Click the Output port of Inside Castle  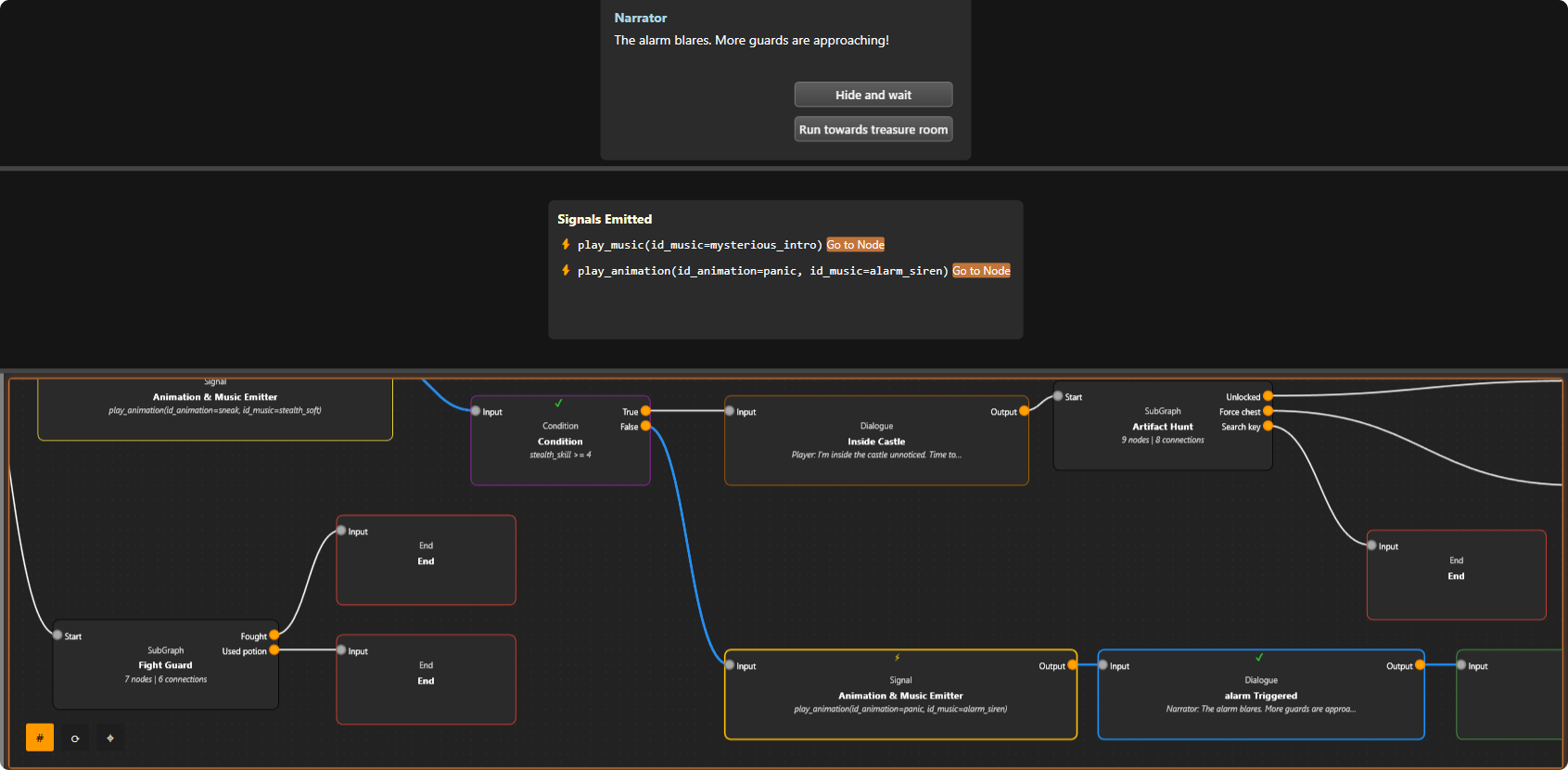pos(1024,411)
